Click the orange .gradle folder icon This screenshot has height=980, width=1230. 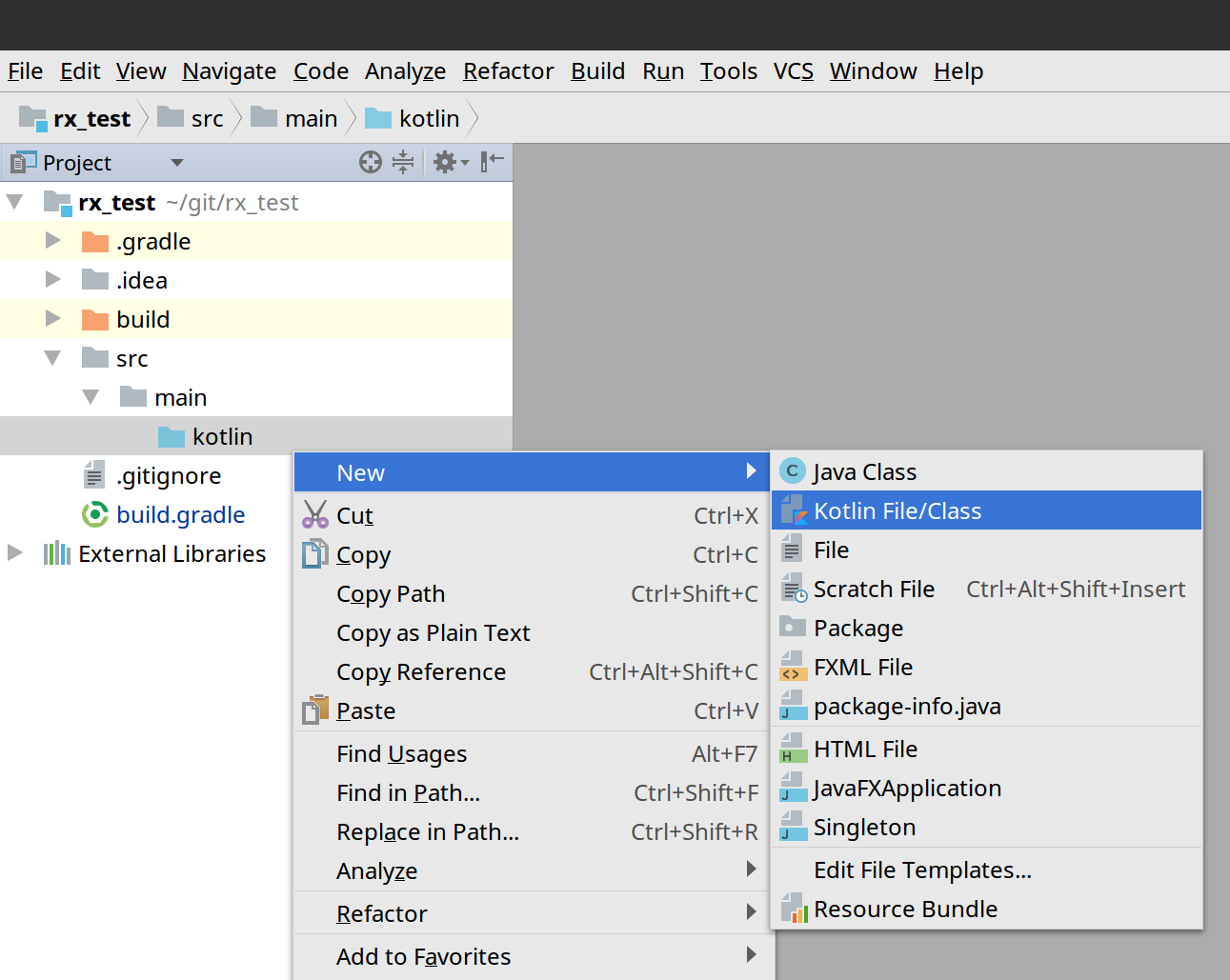(95, 242)
